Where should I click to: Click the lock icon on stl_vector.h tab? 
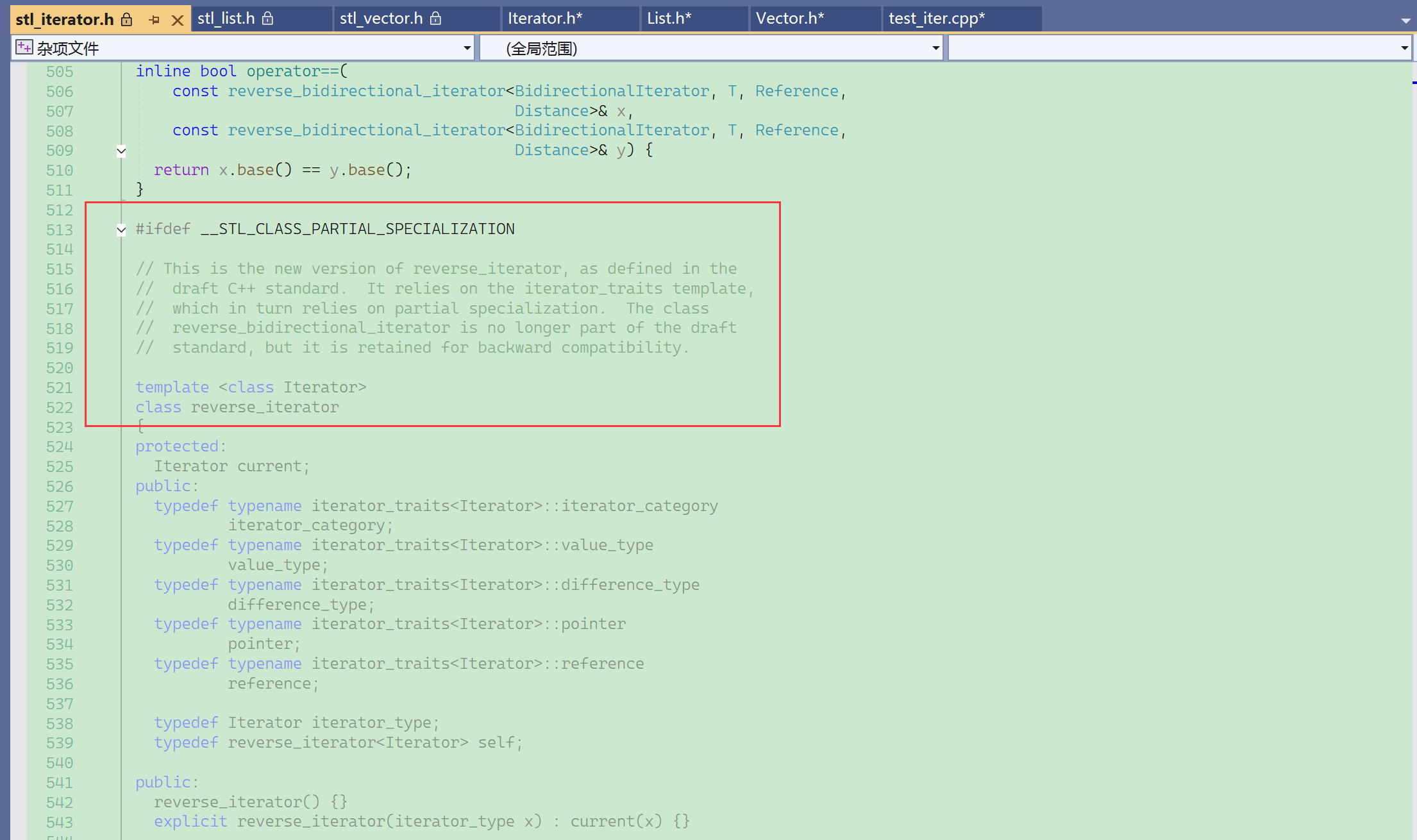pos(435,19)
